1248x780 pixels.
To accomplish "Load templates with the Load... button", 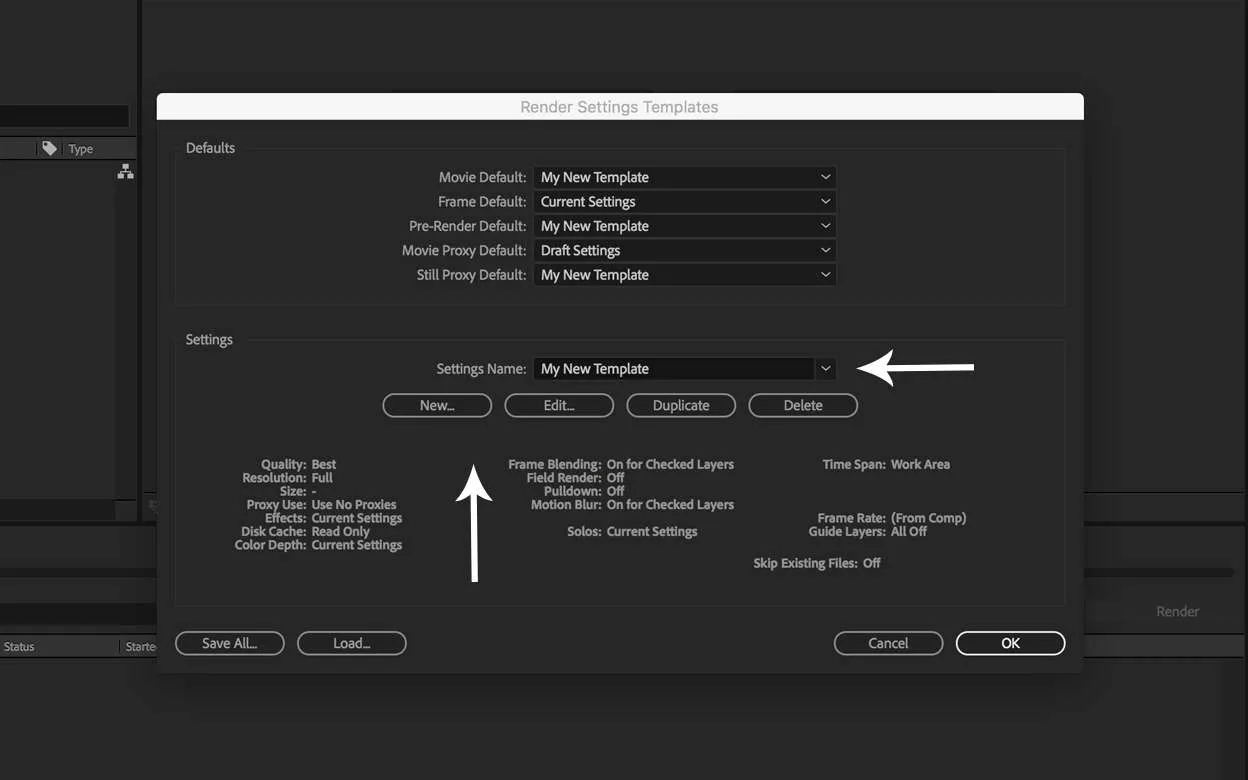I will click(x=352, y=644).
